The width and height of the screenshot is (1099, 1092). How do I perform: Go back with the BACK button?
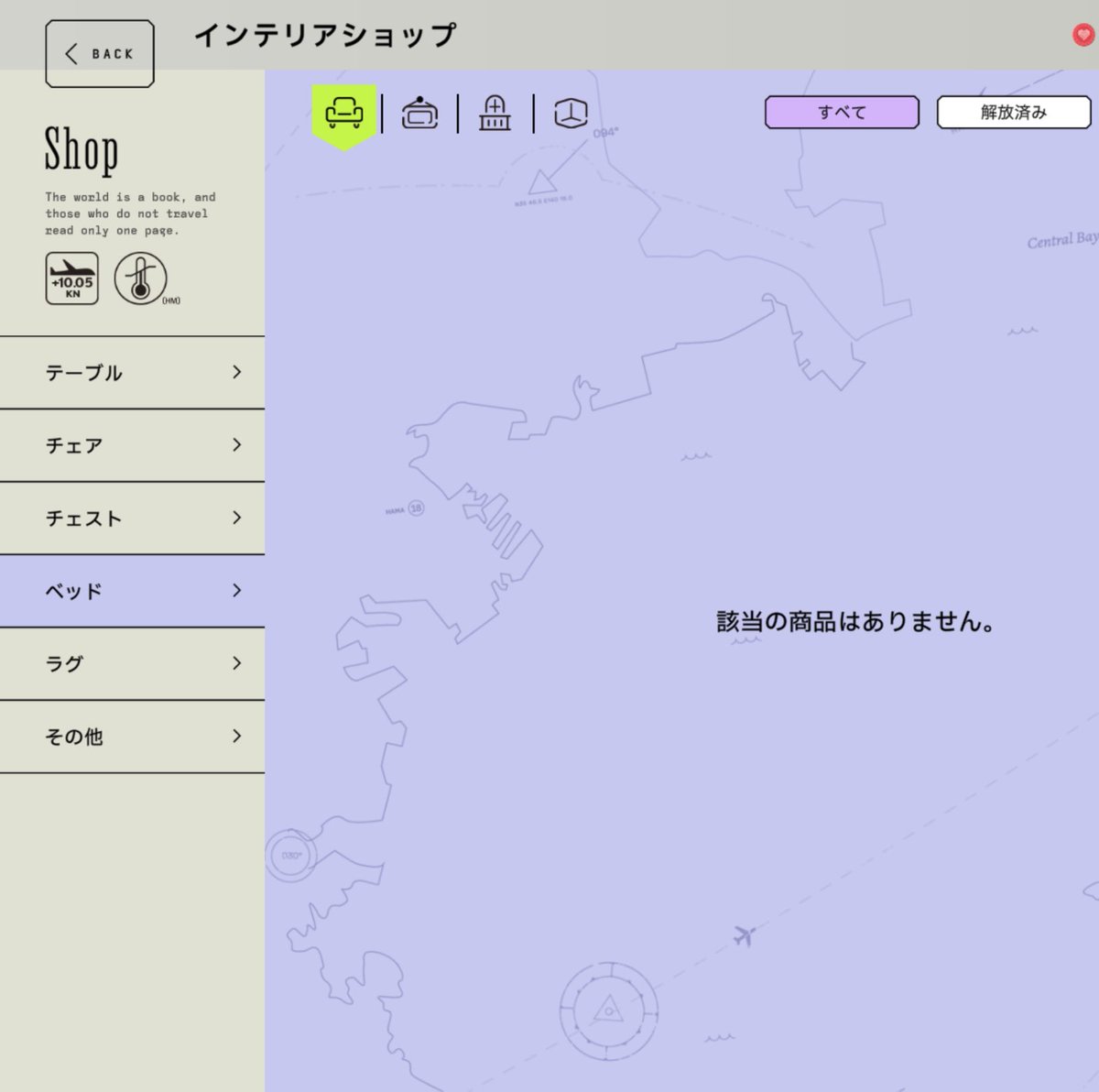[x=100, y=54]
